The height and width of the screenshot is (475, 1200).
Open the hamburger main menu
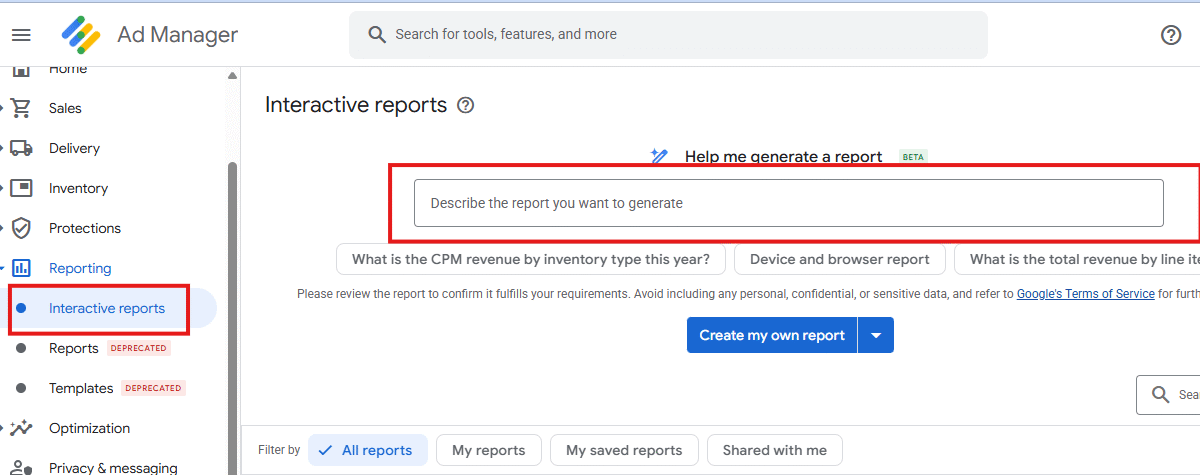click(x=21, y=35)
